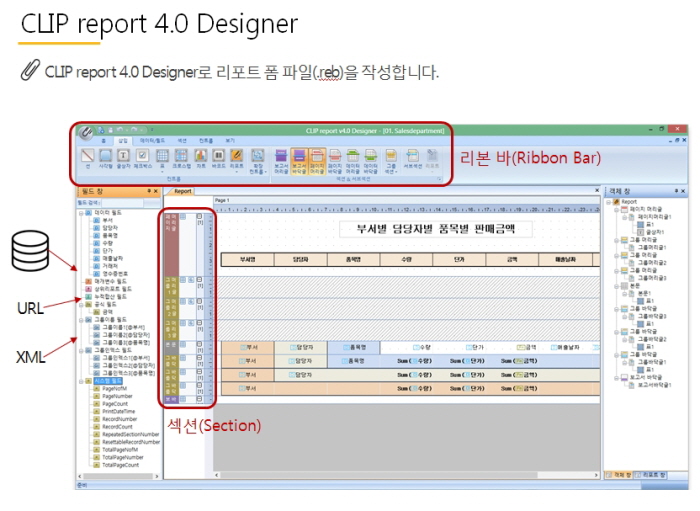Click the Save quick access icon
The height and width of the screenshot is (511, 700).
point(111,130)
